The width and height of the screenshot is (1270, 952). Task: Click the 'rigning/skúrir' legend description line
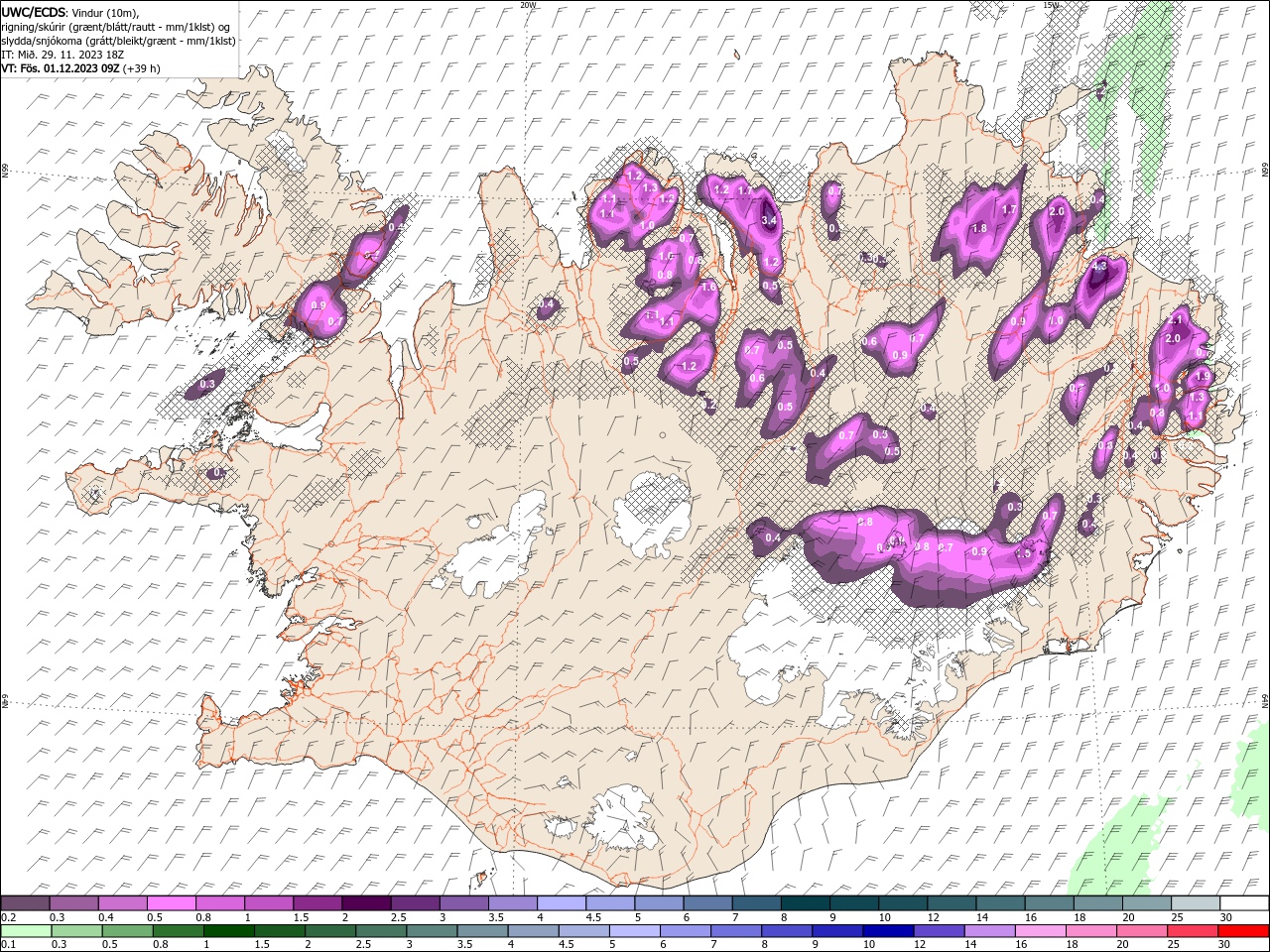(x=116, y=26)
